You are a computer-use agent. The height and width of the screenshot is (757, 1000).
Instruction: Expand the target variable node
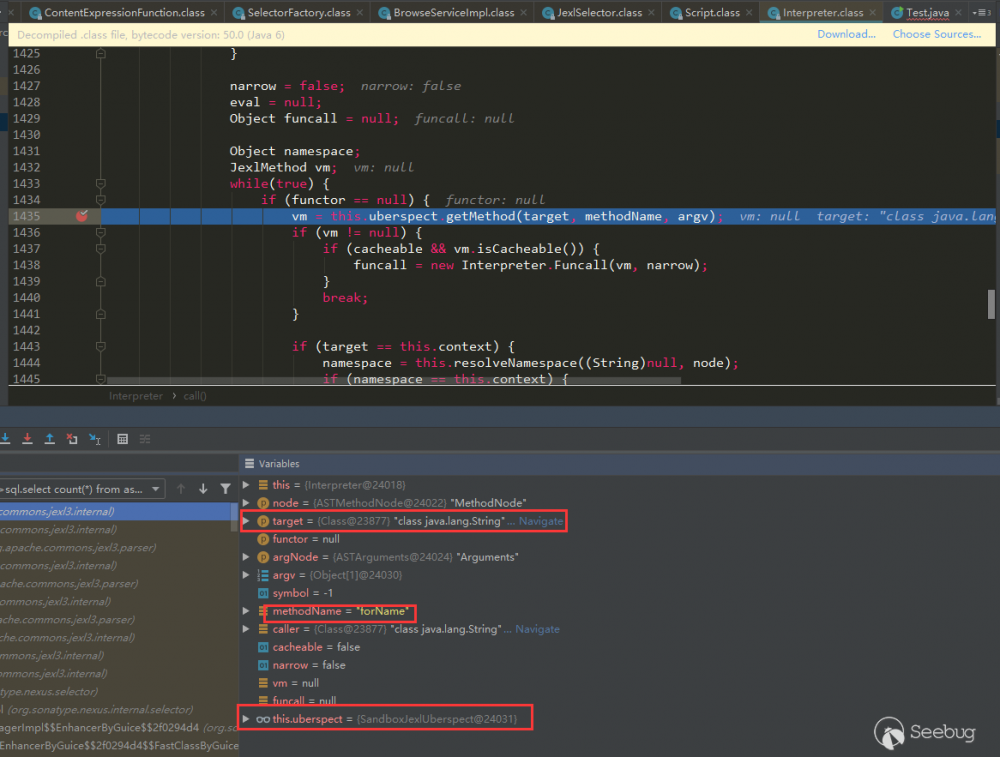pos(246,521)
